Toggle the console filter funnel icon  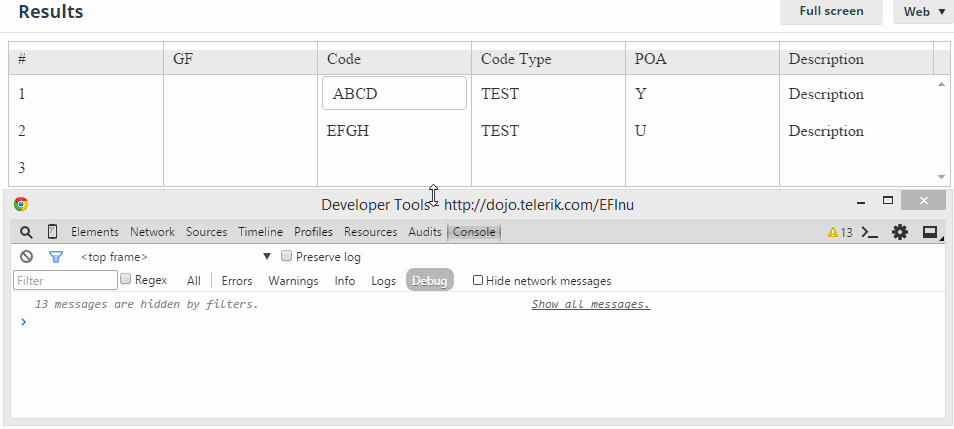click(x=56, y=257)
